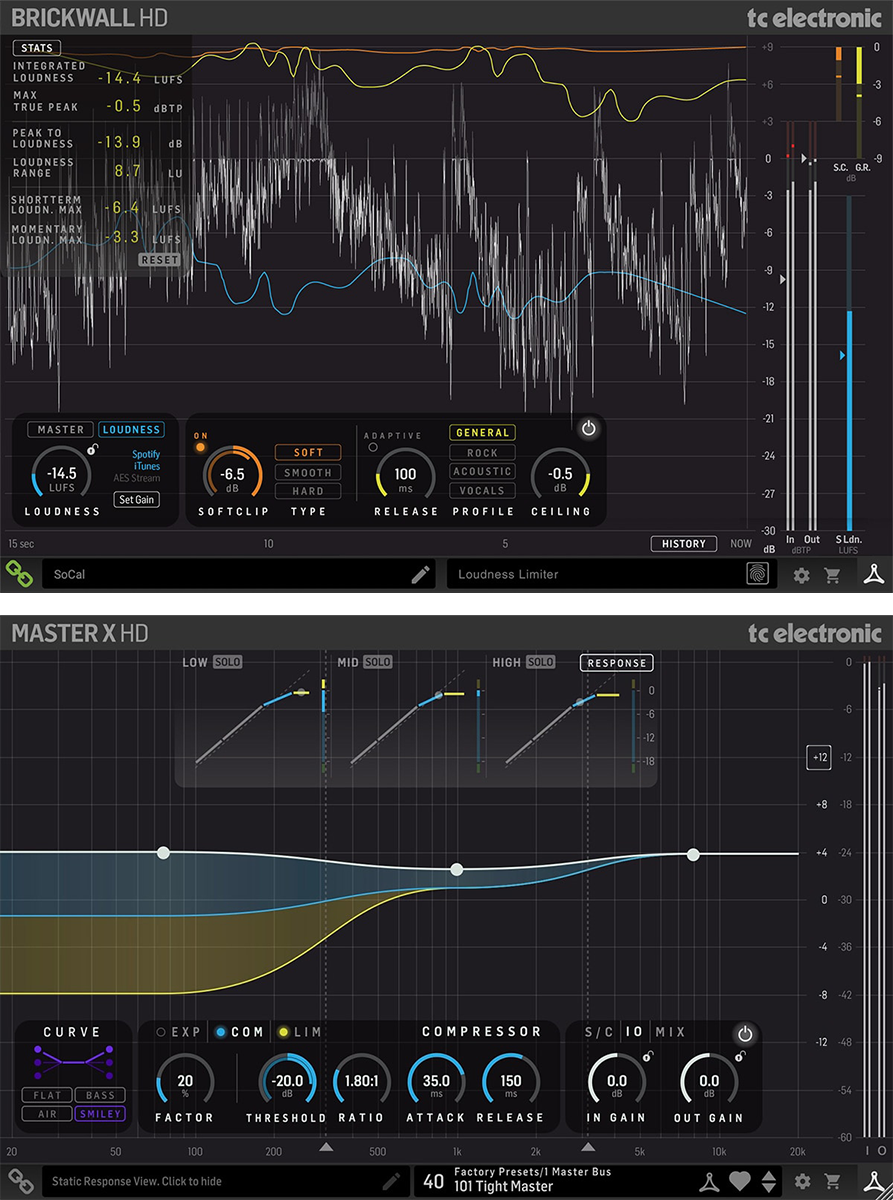Solo the MID band
The image size is (893, 1200).
pos(378,662)
